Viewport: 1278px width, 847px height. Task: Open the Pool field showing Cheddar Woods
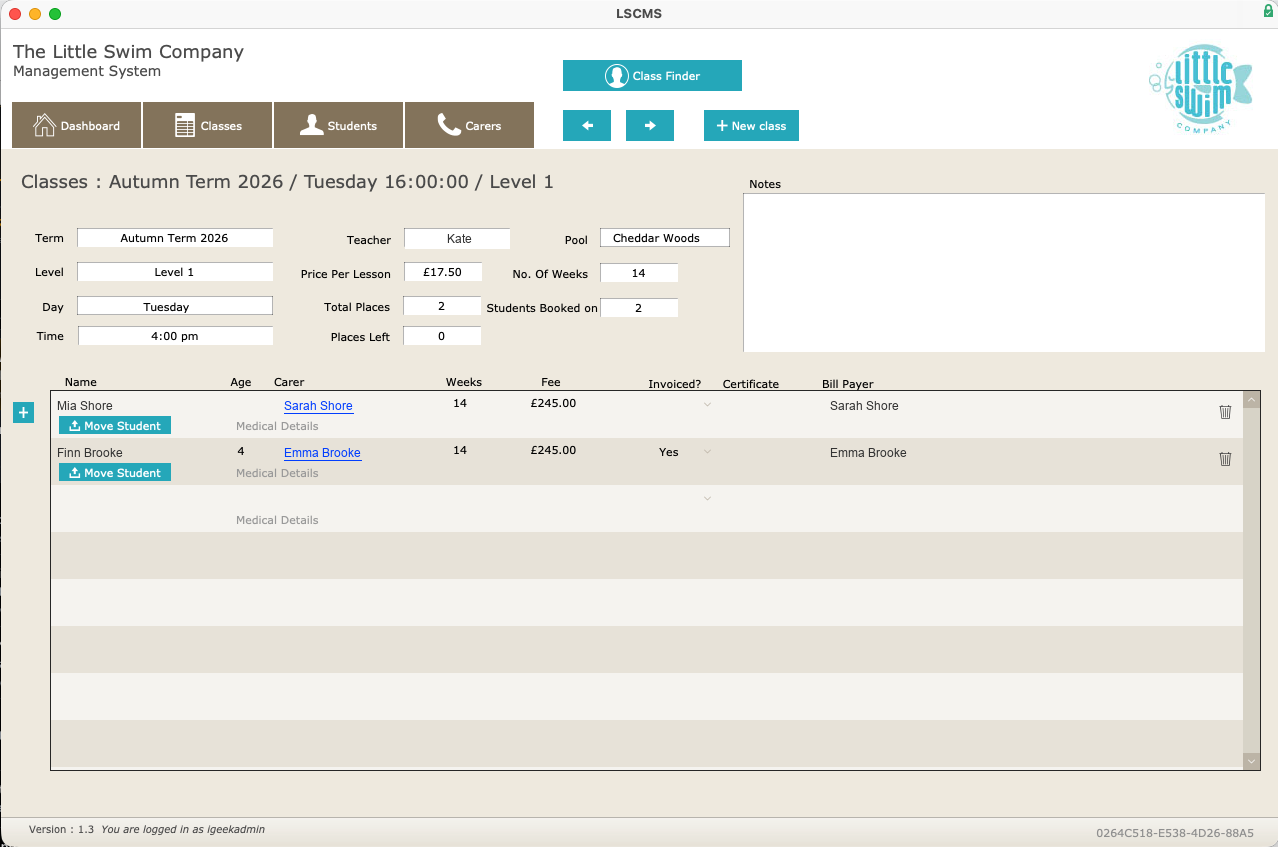(665, 238)
